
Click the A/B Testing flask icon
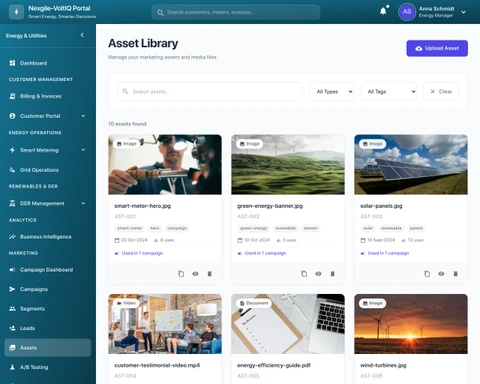(x=12, y=367)
